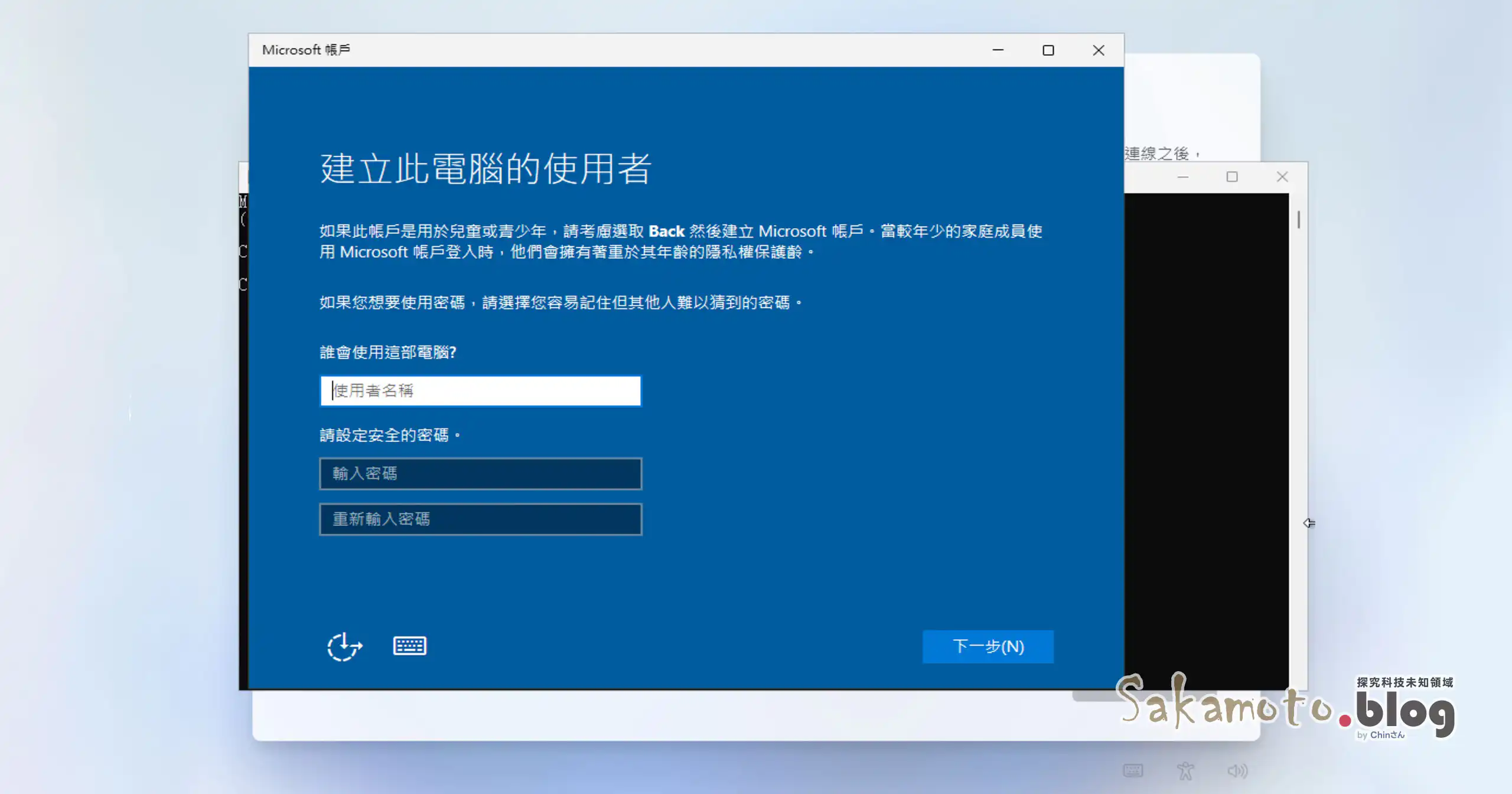Viewport: 1512px width, 794px height.
Task: Maximize the background command prompt window
Action: pos(1232,176)
